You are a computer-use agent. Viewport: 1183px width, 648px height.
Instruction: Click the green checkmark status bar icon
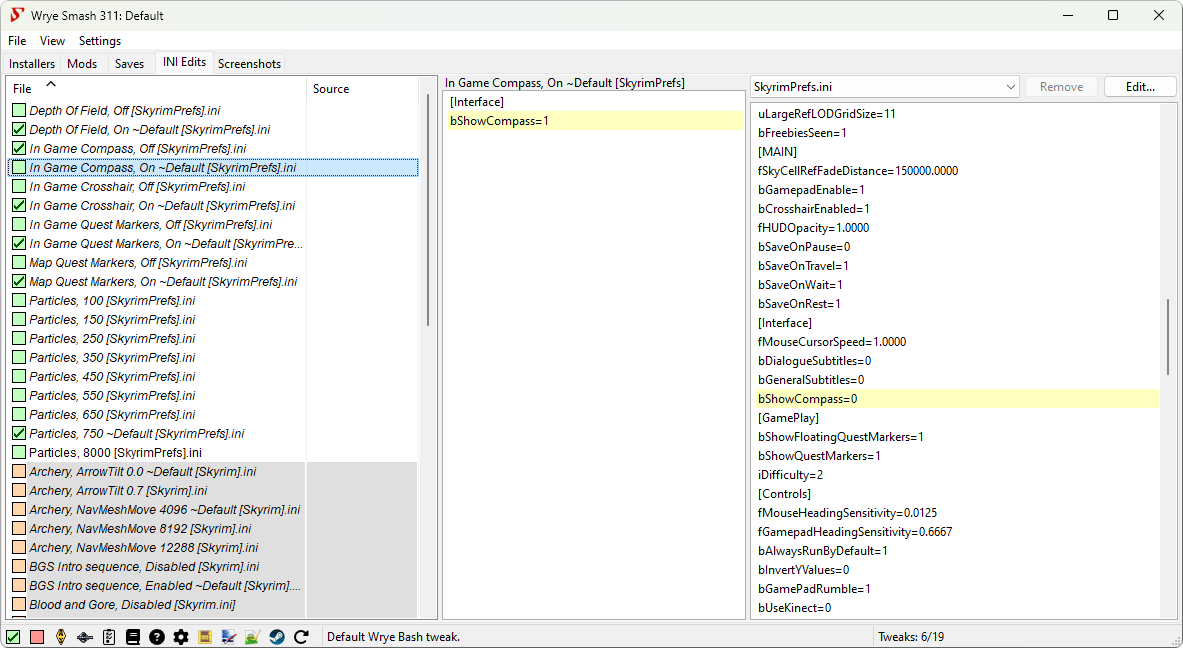point(14,637)
